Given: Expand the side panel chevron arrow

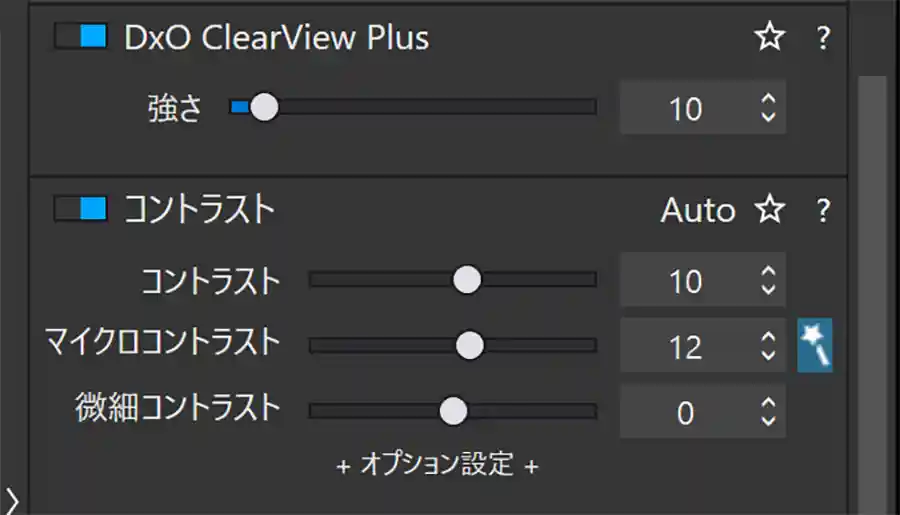Looking at the screenshot, I should 13,499.
